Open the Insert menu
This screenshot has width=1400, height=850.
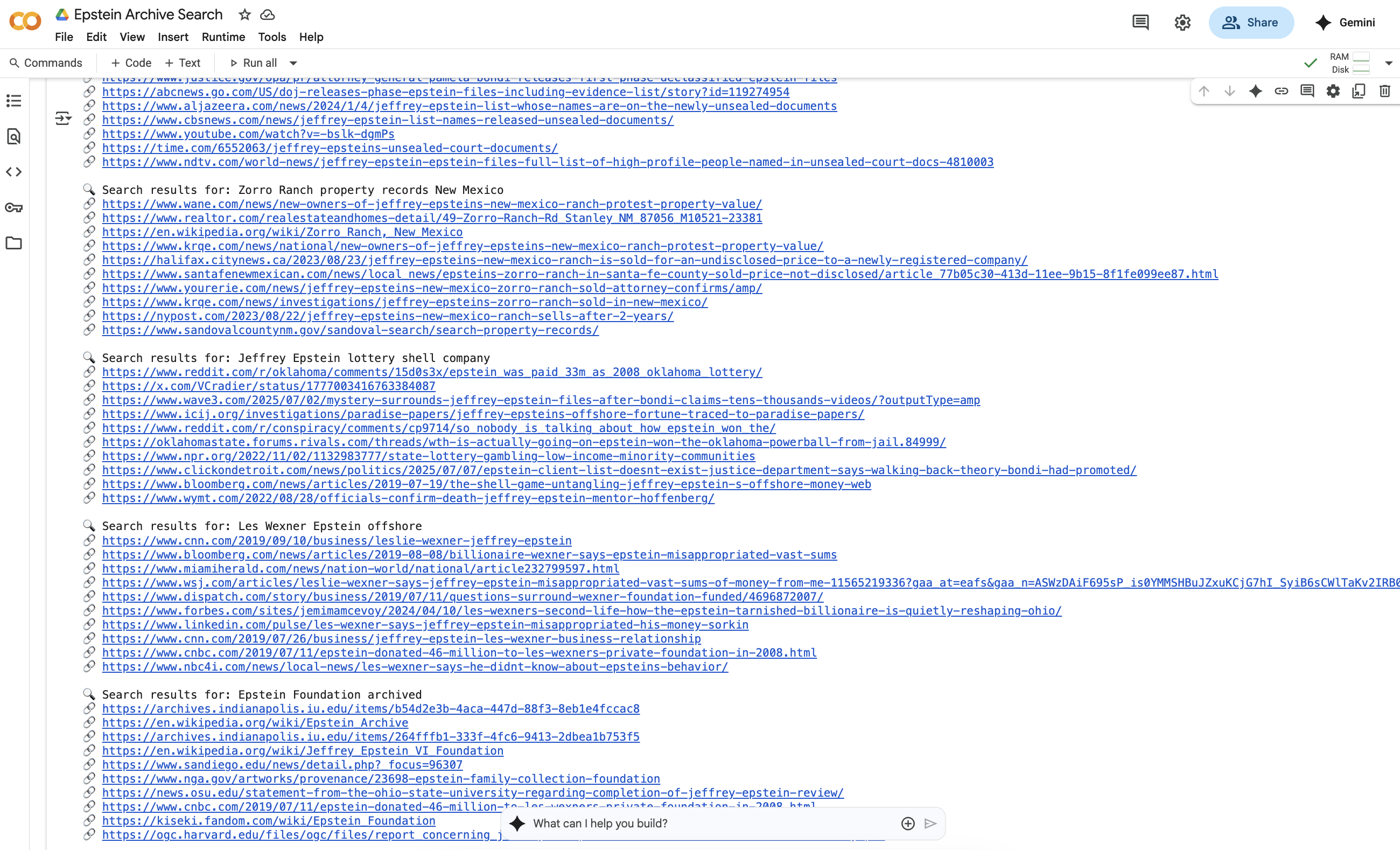tap(173, 37)
